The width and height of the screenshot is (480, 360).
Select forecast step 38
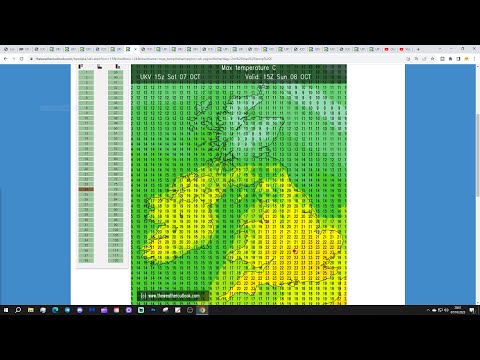pyautogui.click(x=86, y=260)
